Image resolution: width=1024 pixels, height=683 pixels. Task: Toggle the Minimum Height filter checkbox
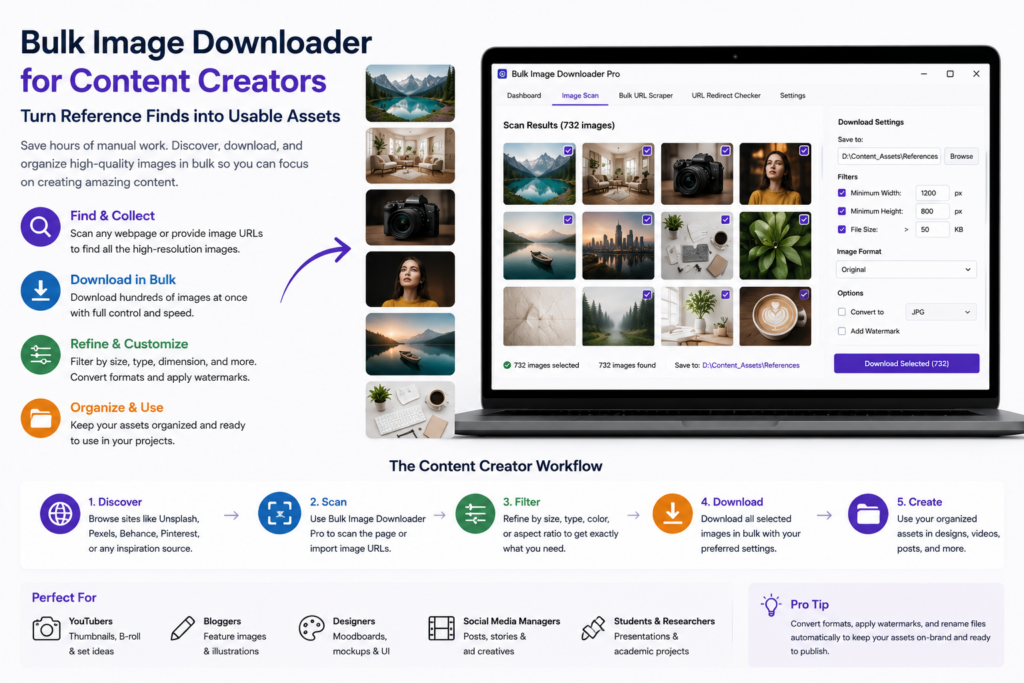(842, 211)
